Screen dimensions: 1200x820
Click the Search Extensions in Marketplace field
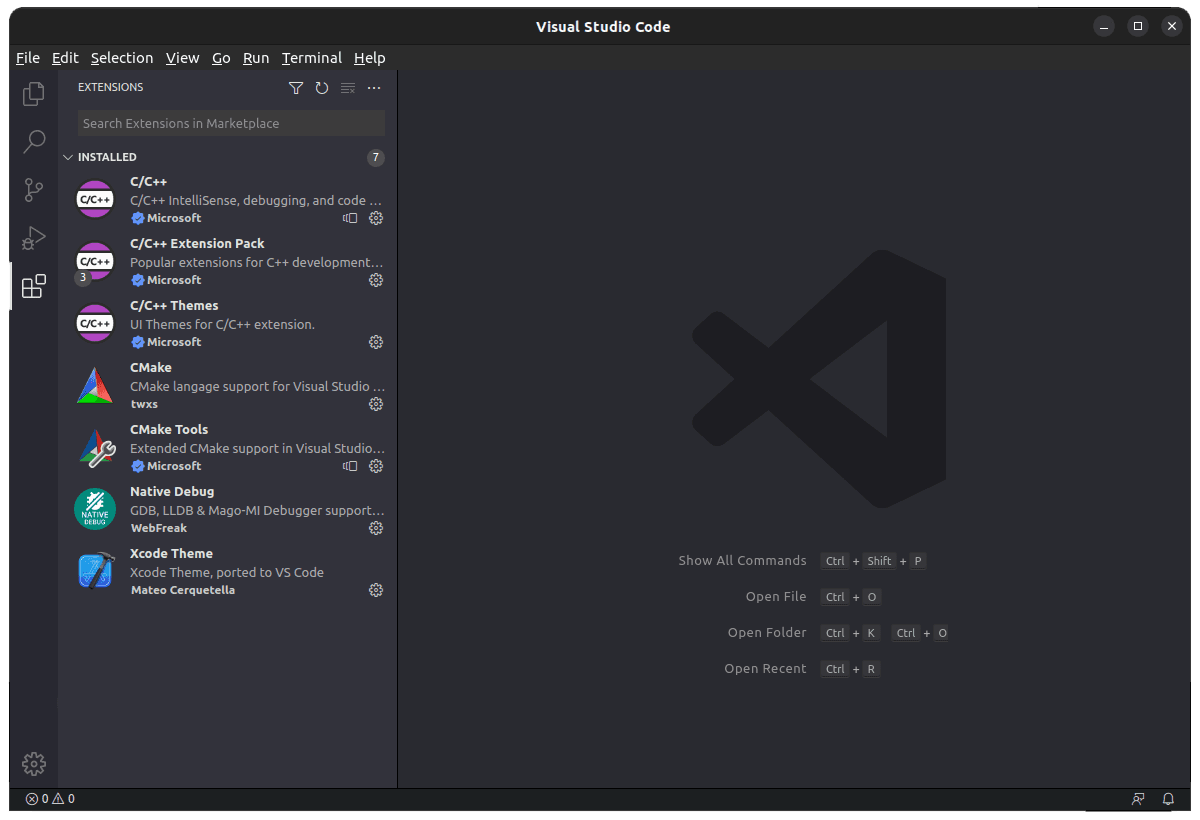(230, 123)
